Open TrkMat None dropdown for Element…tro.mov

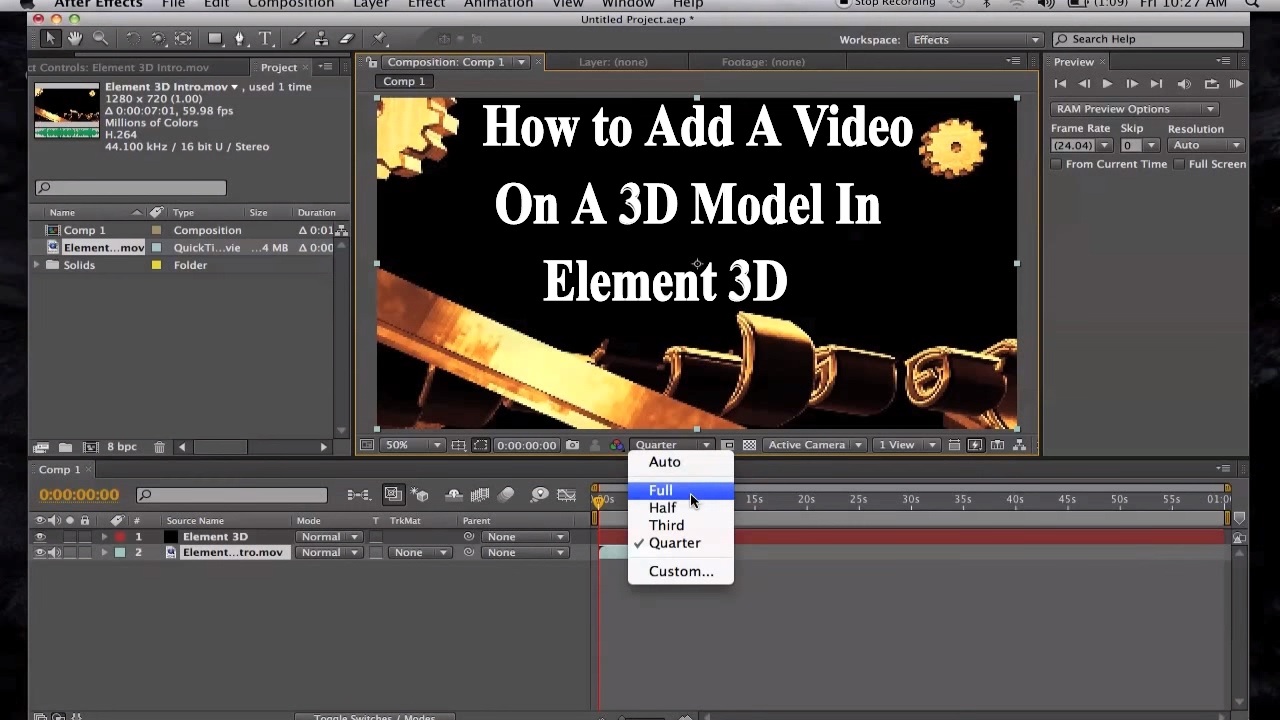[418, 553]
